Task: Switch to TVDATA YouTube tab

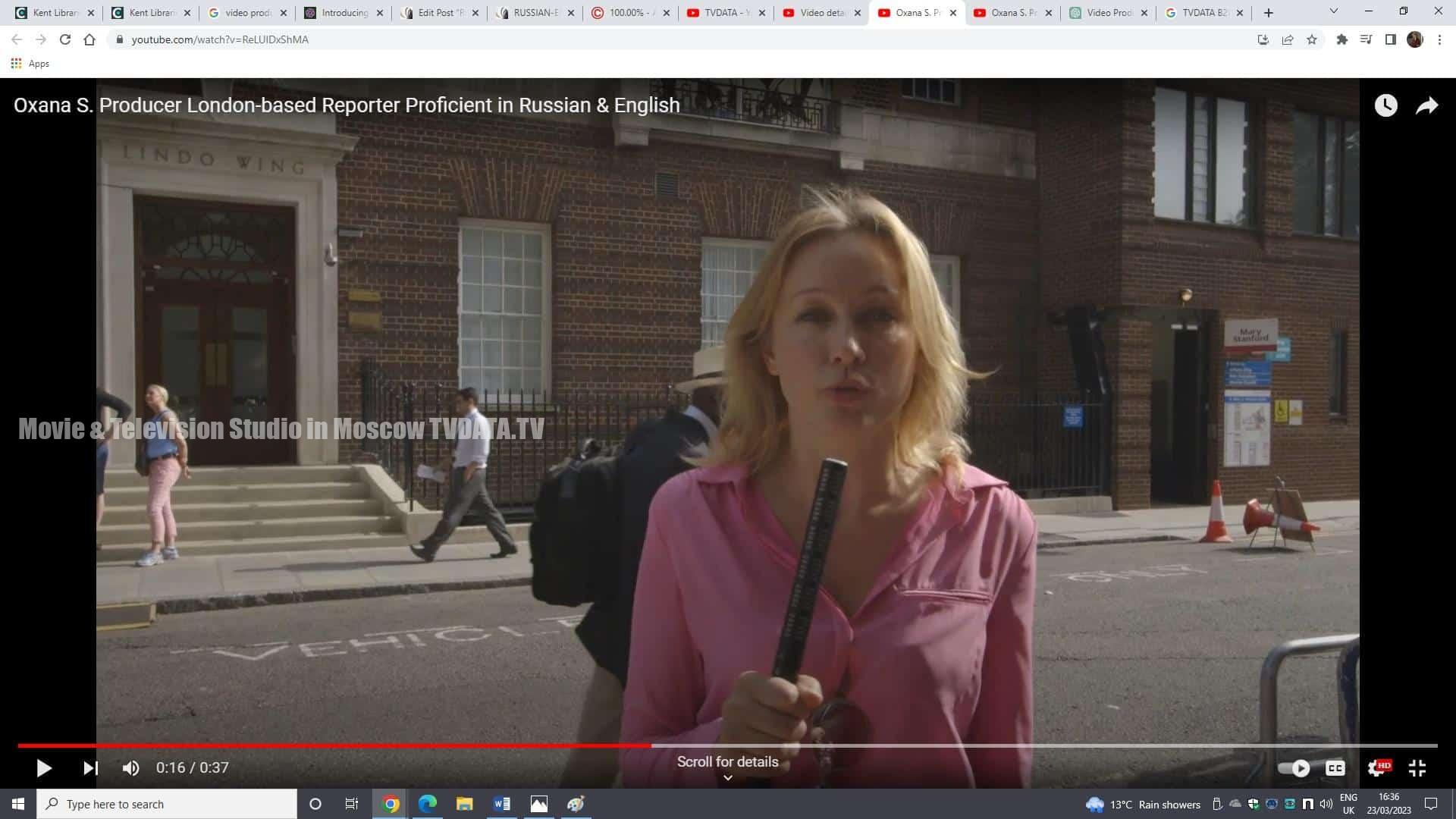Action: tap(726, 13)
